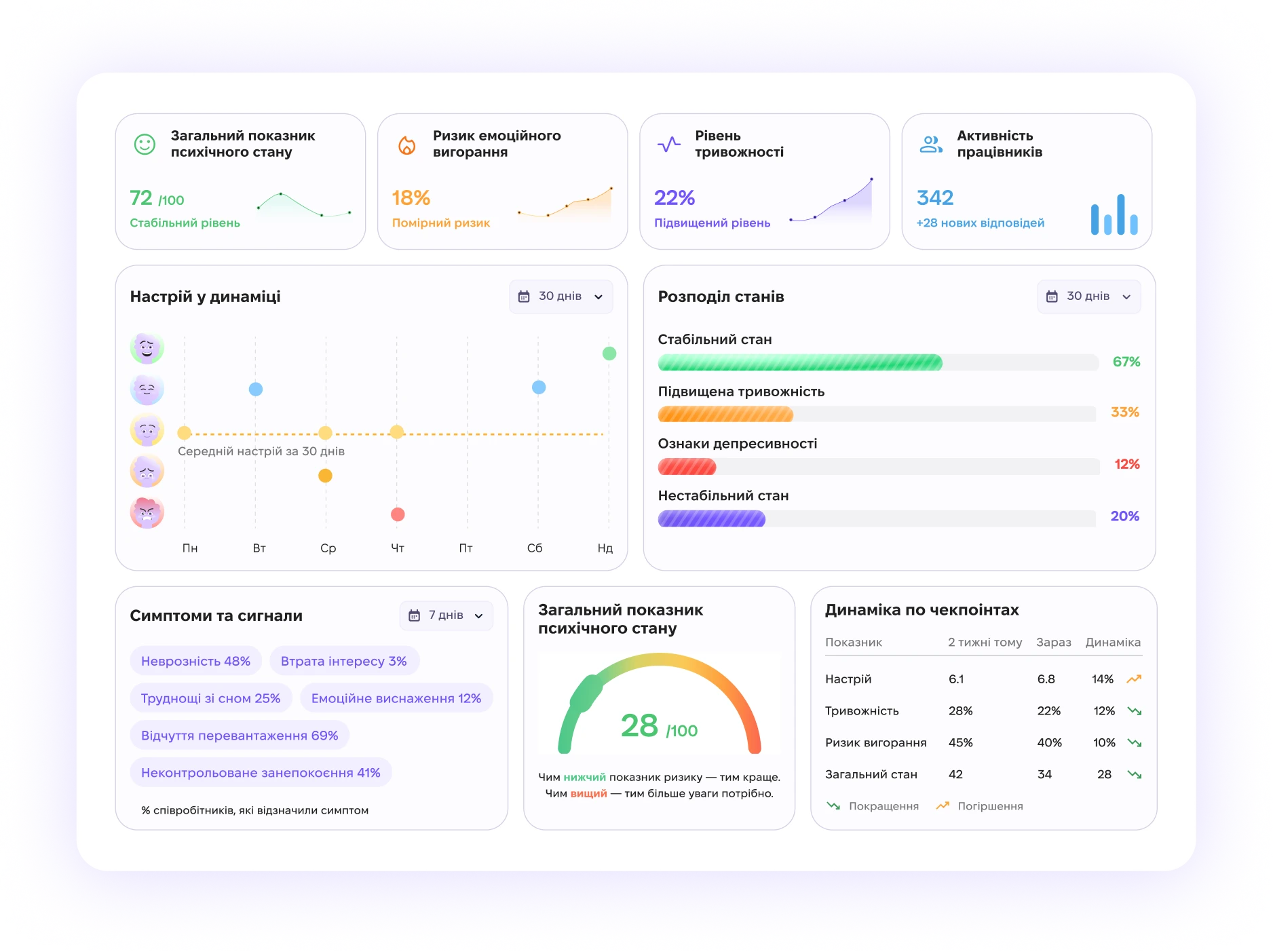Click the Стабільний стан green progress bar

[878, 362]
